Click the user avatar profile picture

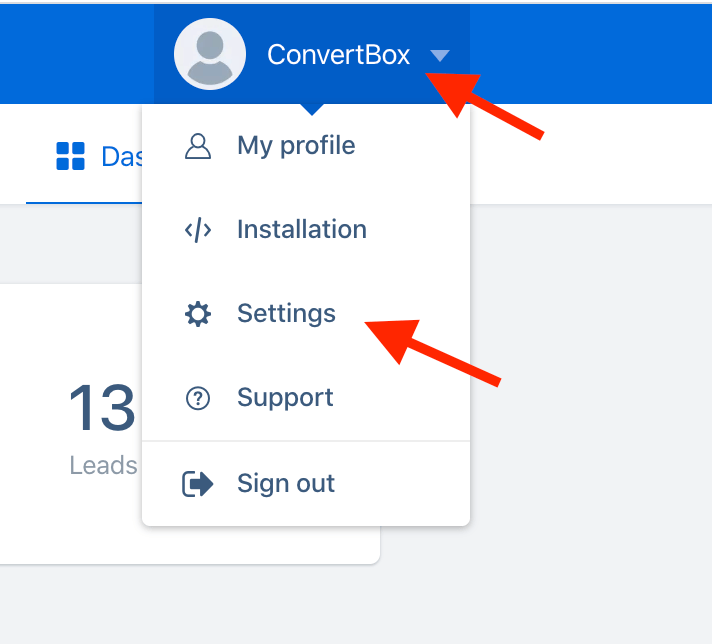[210, 54]
